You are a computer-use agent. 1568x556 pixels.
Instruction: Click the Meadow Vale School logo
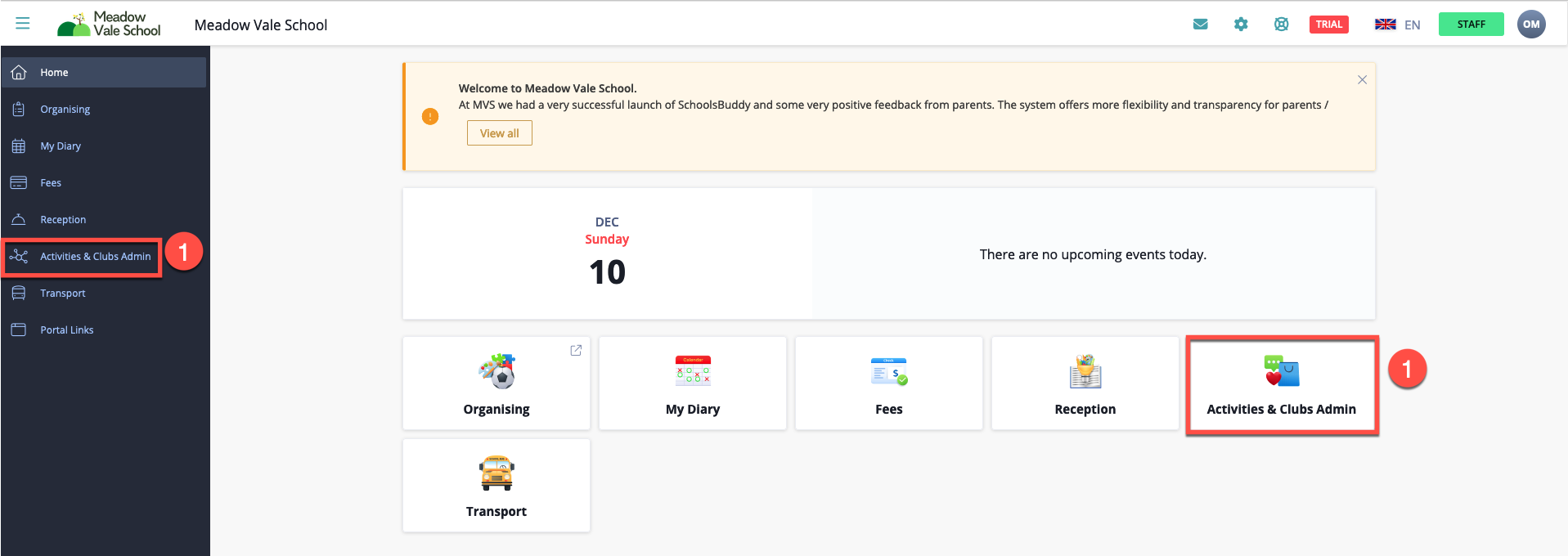[110, 25]
